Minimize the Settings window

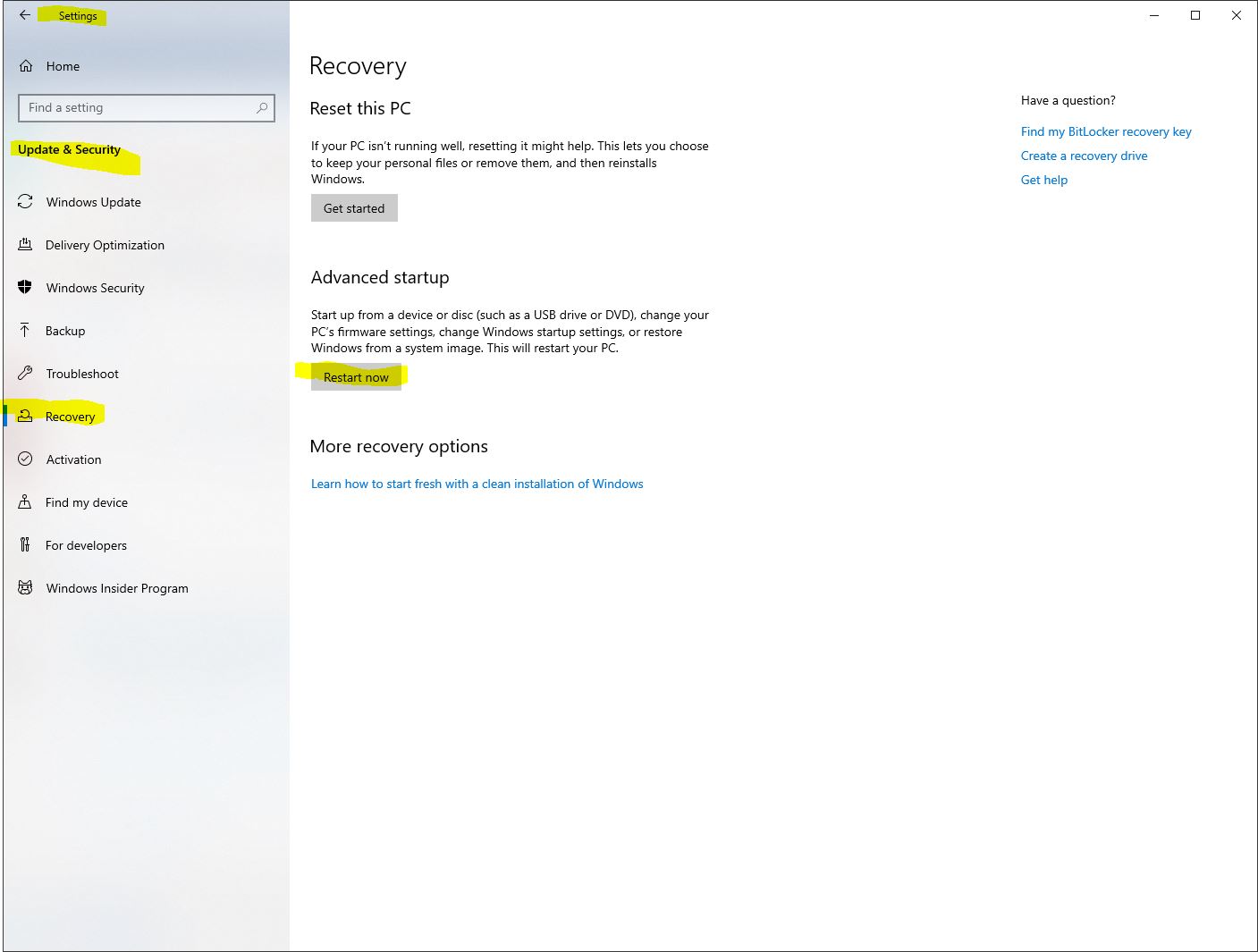(1154, 15)
